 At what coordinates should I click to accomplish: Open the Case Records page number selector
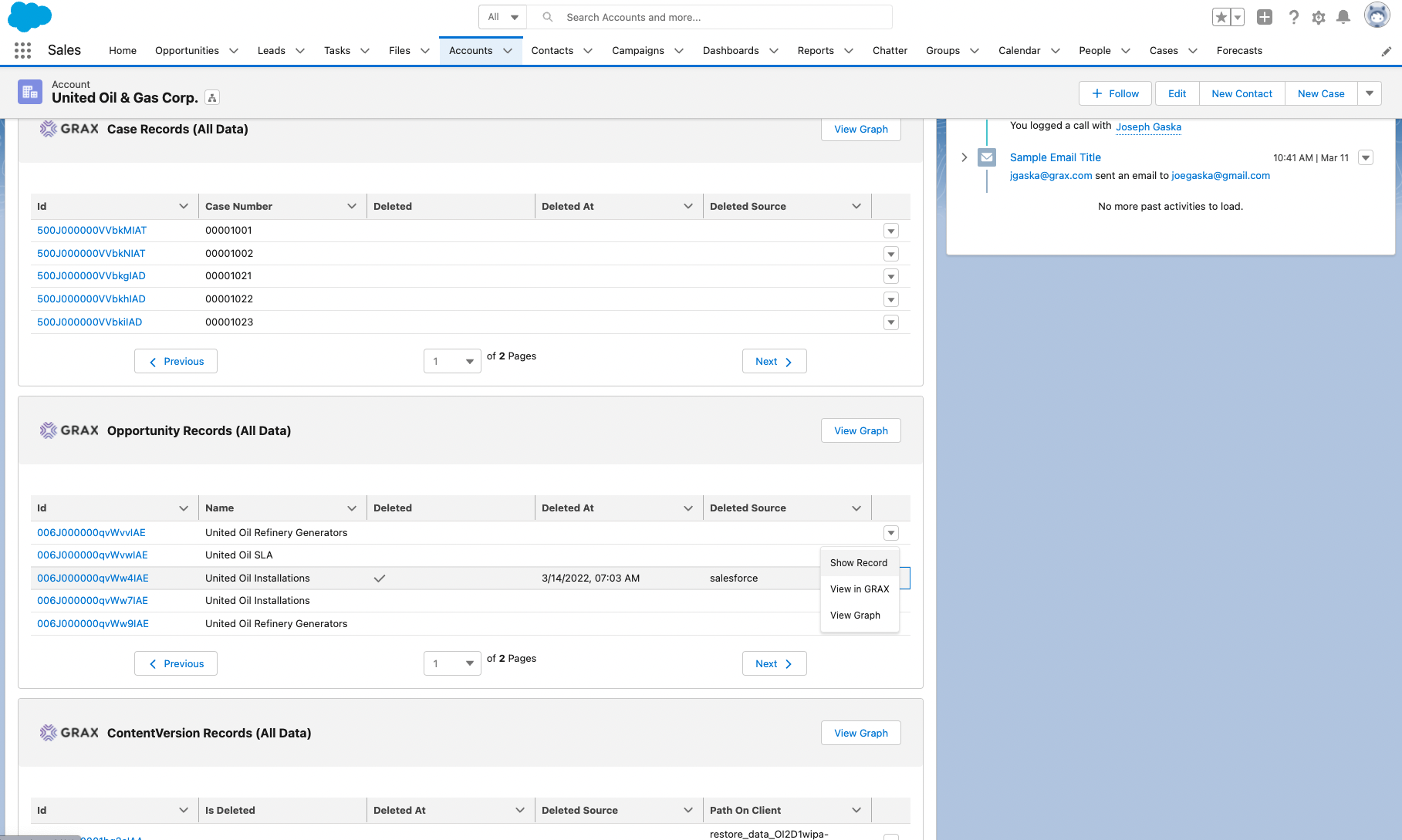(x=453, y=361)
